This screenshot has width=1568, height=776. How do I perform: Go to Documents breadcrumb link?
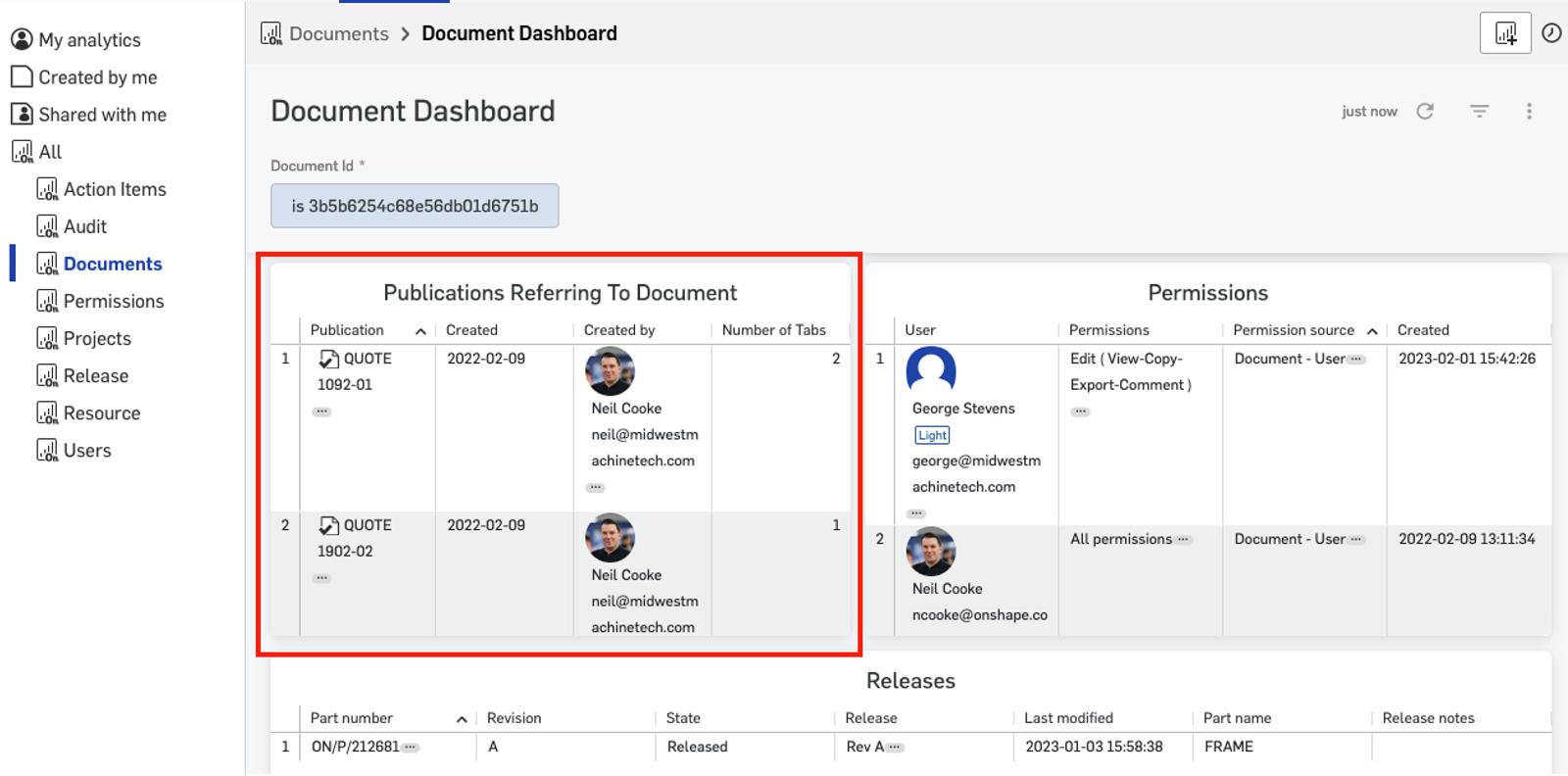pos(338,33)
